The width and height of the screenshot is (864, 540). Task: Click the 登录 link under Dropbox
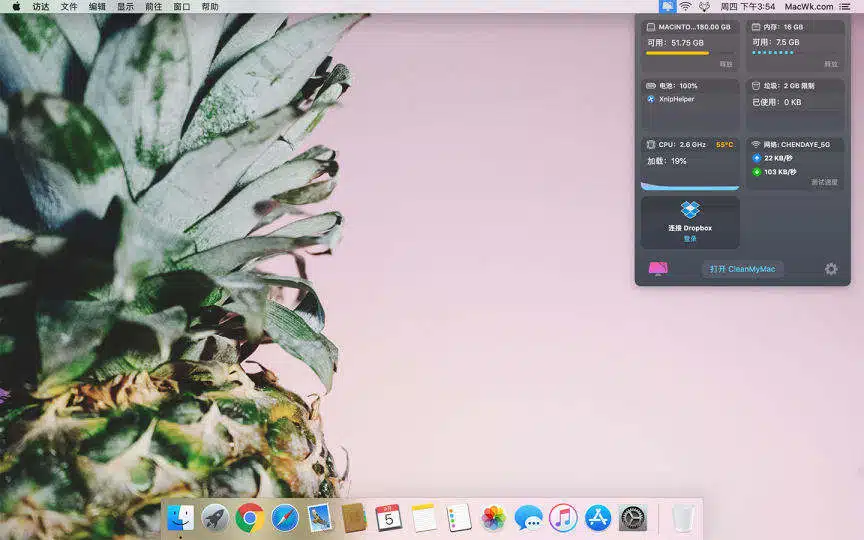click(690, 239)
